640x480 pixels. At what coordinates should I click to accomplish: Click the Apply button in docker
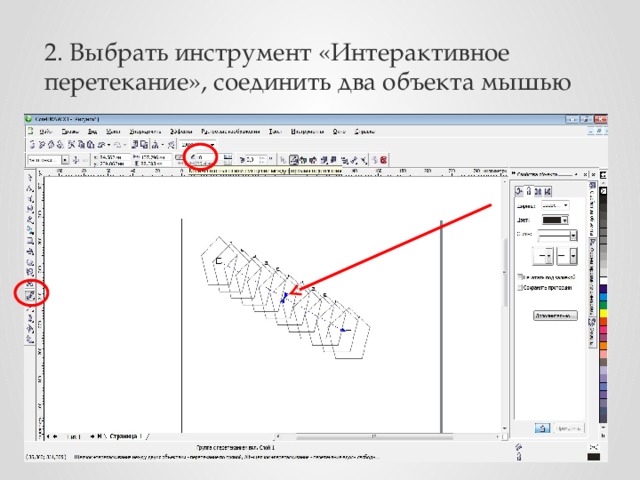(x=569, y=428)
